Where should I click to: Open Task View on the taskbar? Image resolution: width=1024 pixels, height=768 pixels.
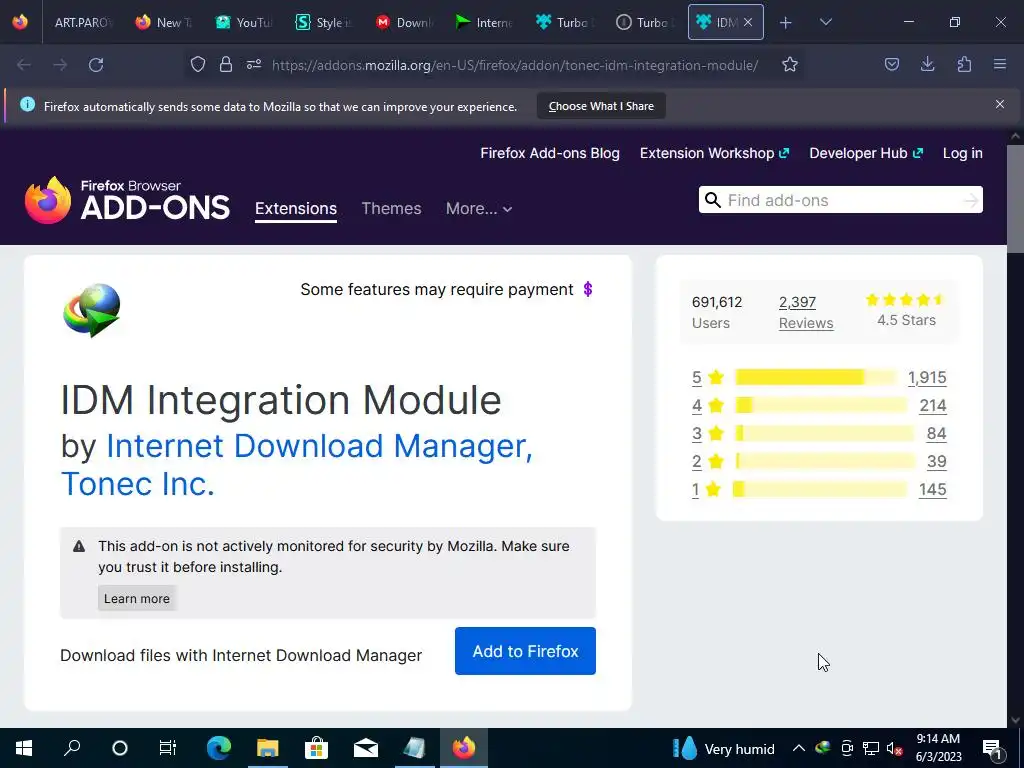click(168, 748)
